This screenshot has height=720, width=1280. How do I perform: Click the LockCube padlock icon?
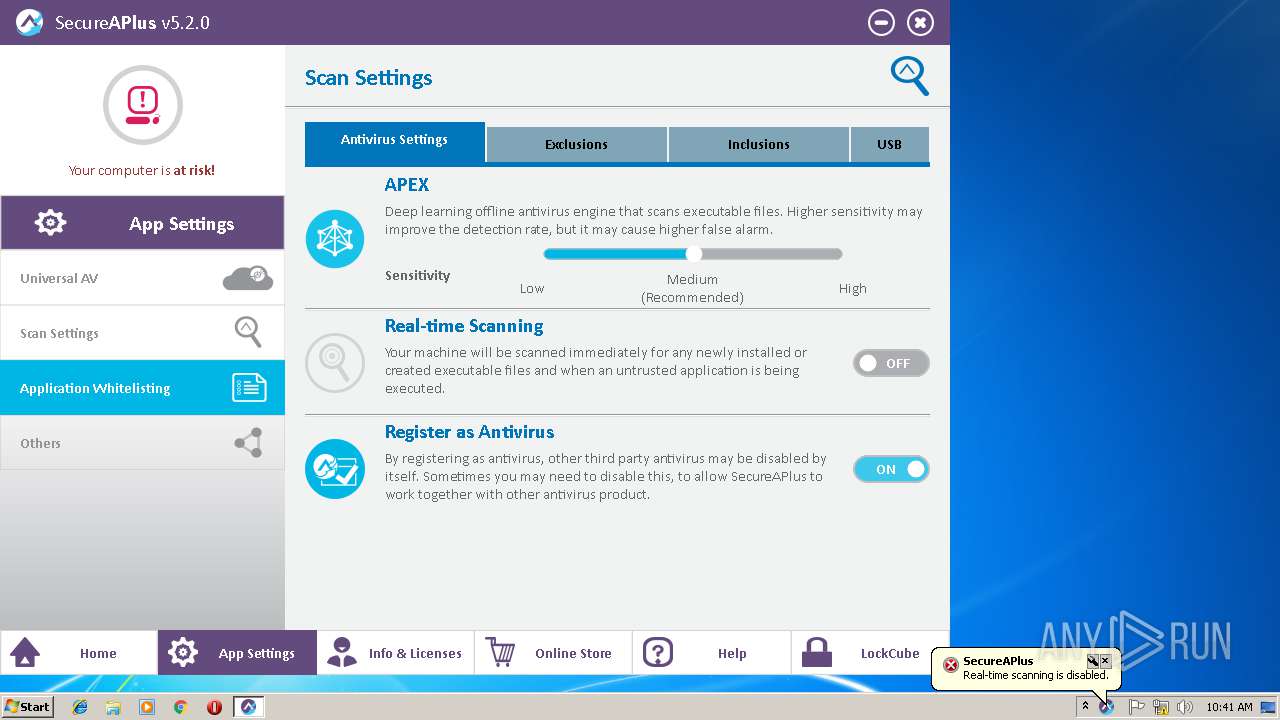pyautogui.click(x=817, y=653)
